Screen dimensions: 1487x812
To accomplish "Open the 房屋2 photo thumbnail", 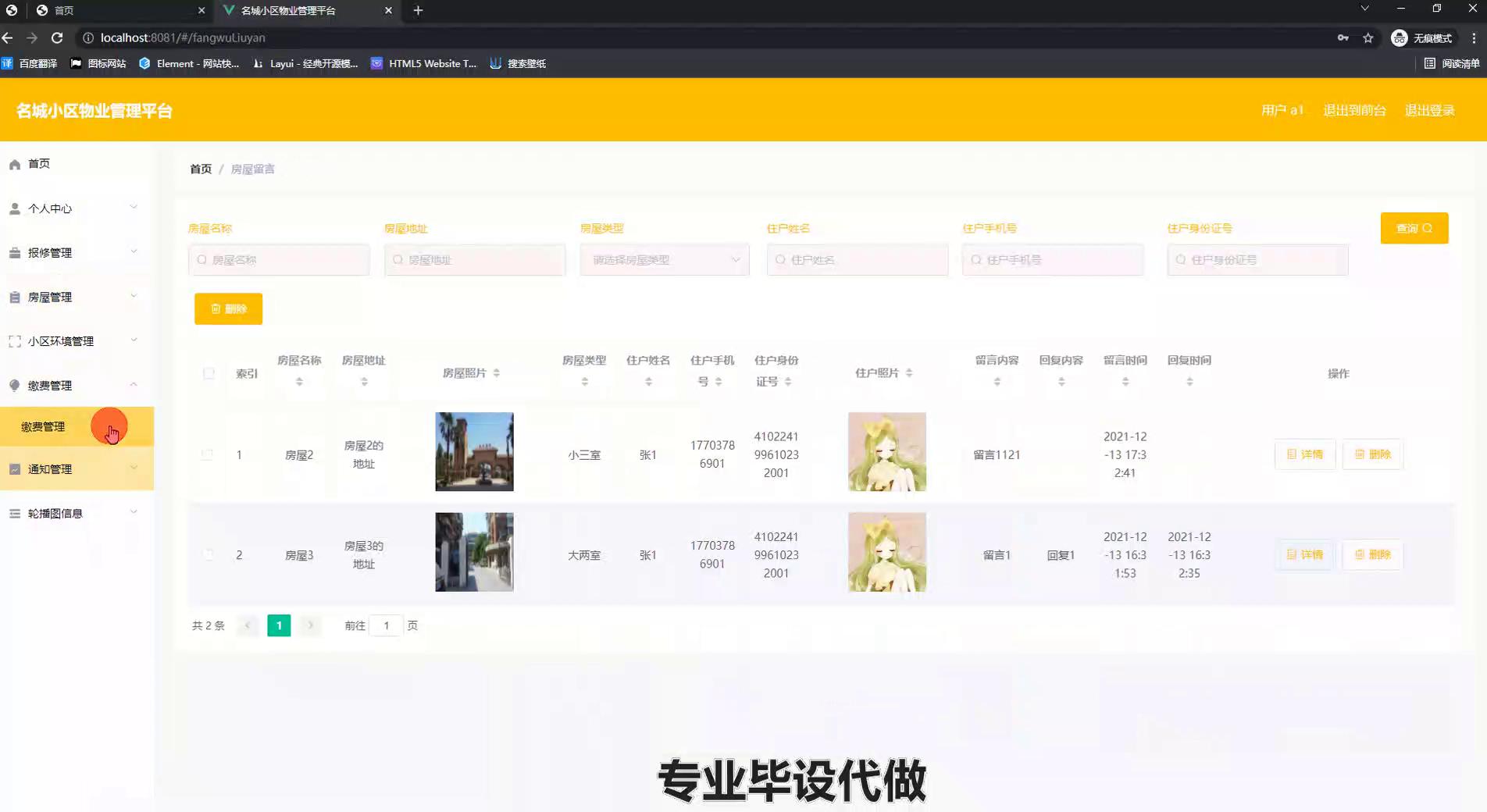I will click(x=474, y=452).
